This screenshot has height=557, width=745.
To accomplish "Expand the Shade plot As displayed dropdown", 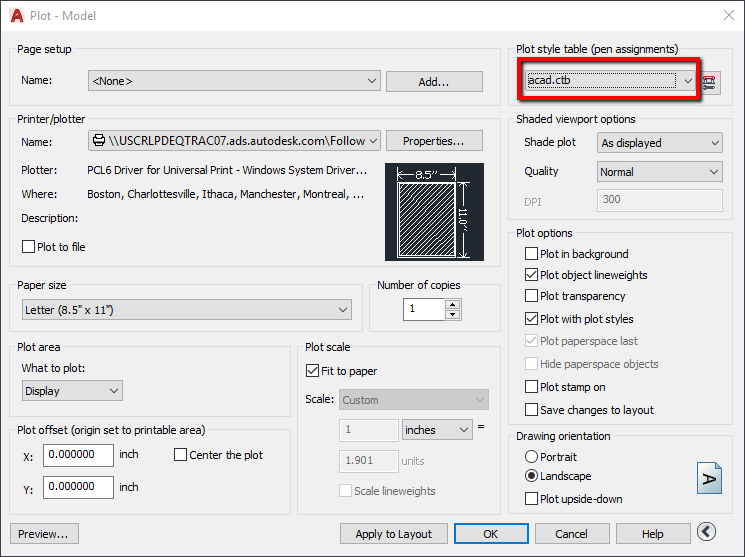I will coord(659,143).
